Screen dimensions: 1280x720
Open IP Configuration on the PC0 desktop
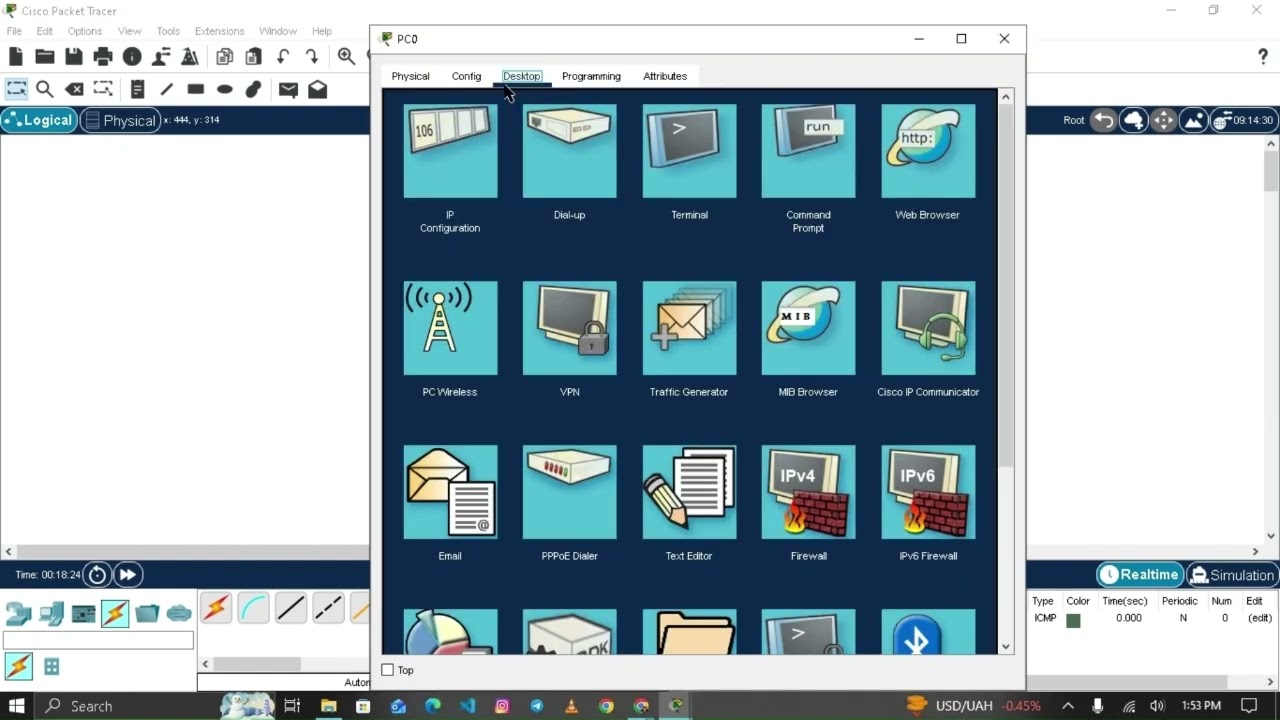point(450,151)
